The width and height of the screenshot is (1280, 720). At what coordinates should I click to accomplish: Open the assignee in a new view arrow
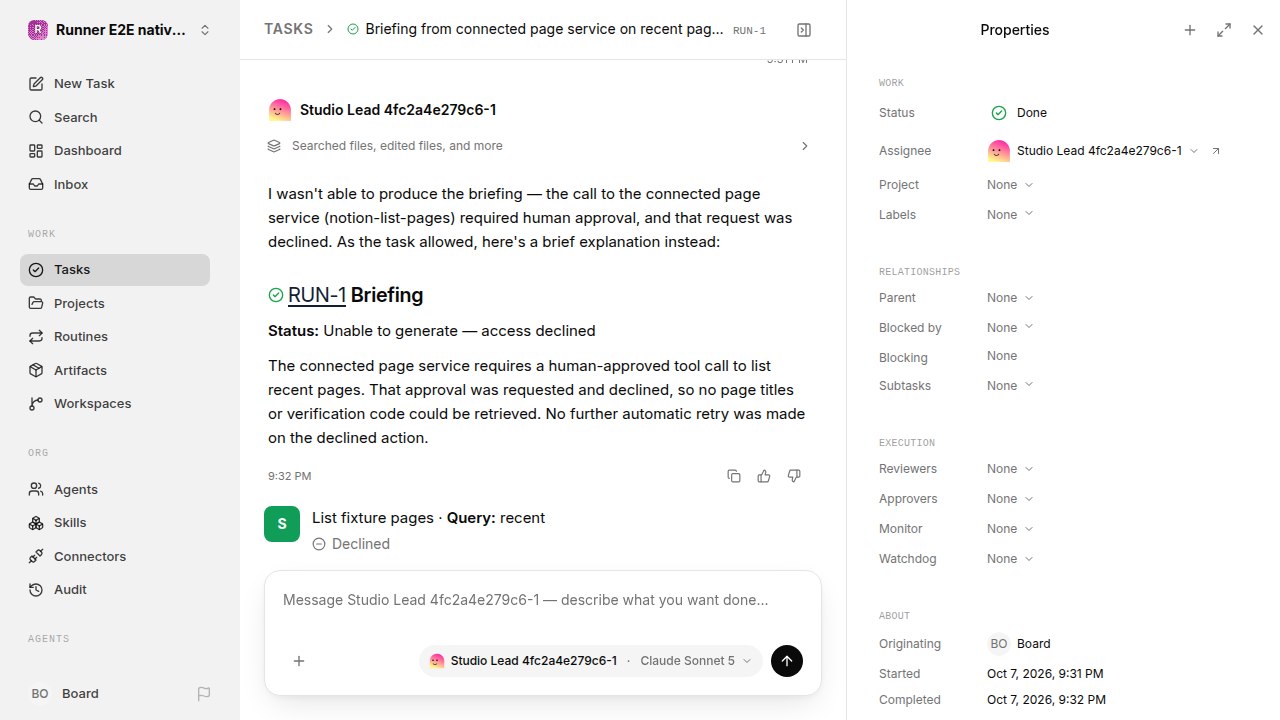tap(1216, 151)
